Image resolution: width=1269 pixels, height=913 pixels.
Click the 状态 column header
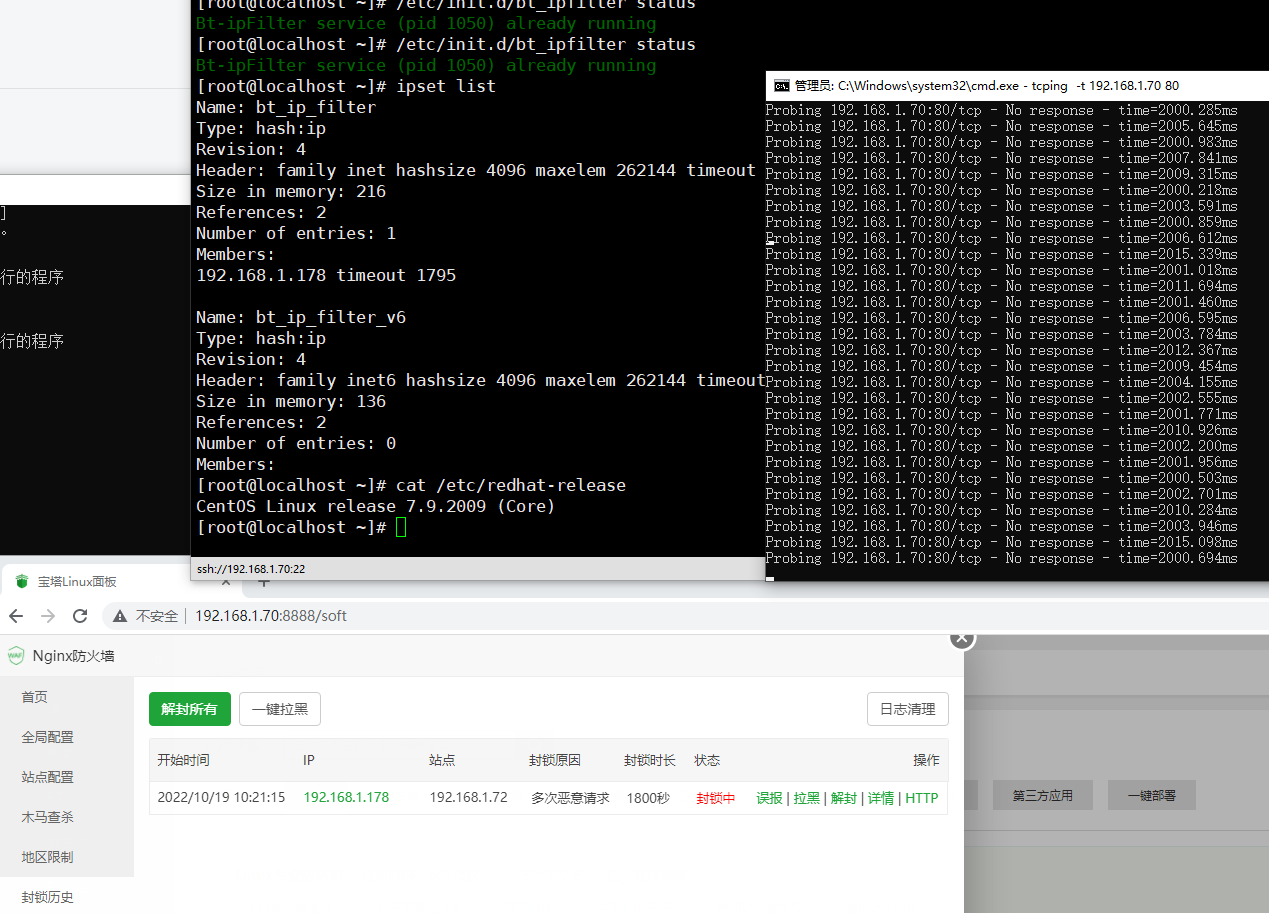click(x=707, y=760)
